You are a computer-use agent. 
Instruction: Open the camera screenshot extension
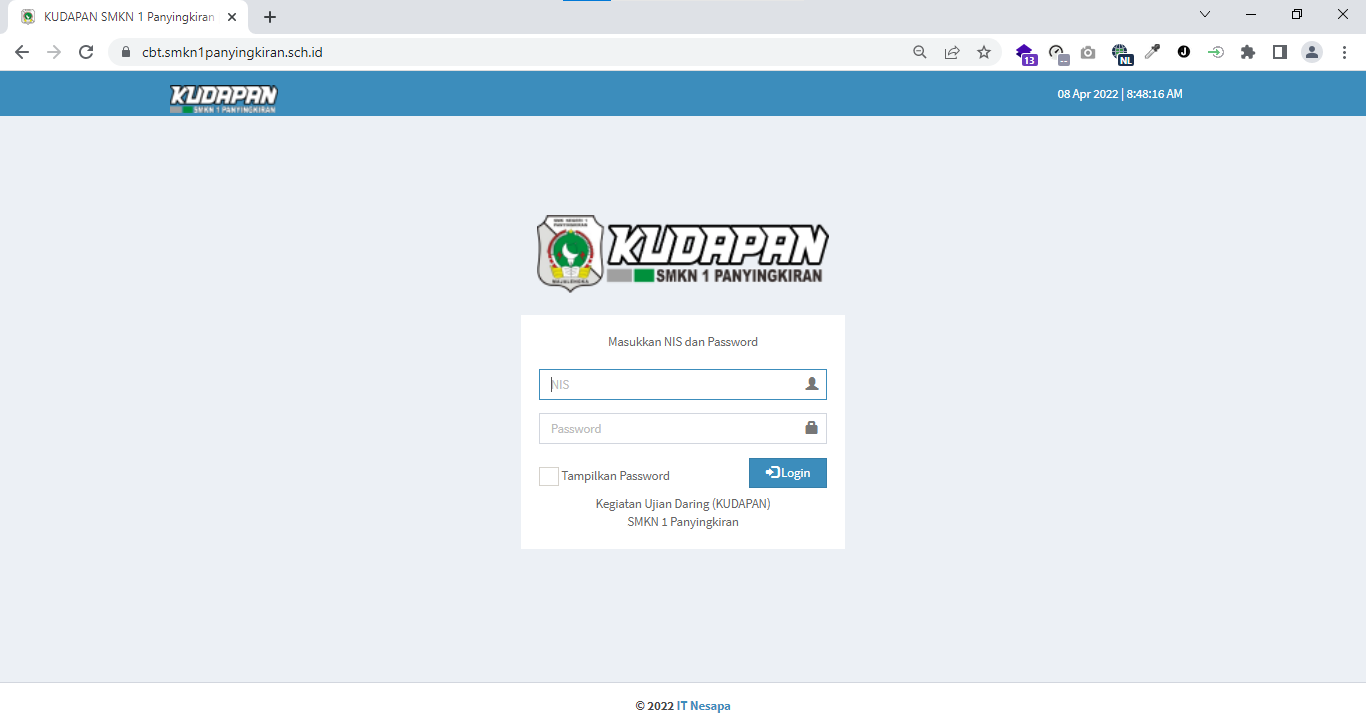(x=1088, y=52)
